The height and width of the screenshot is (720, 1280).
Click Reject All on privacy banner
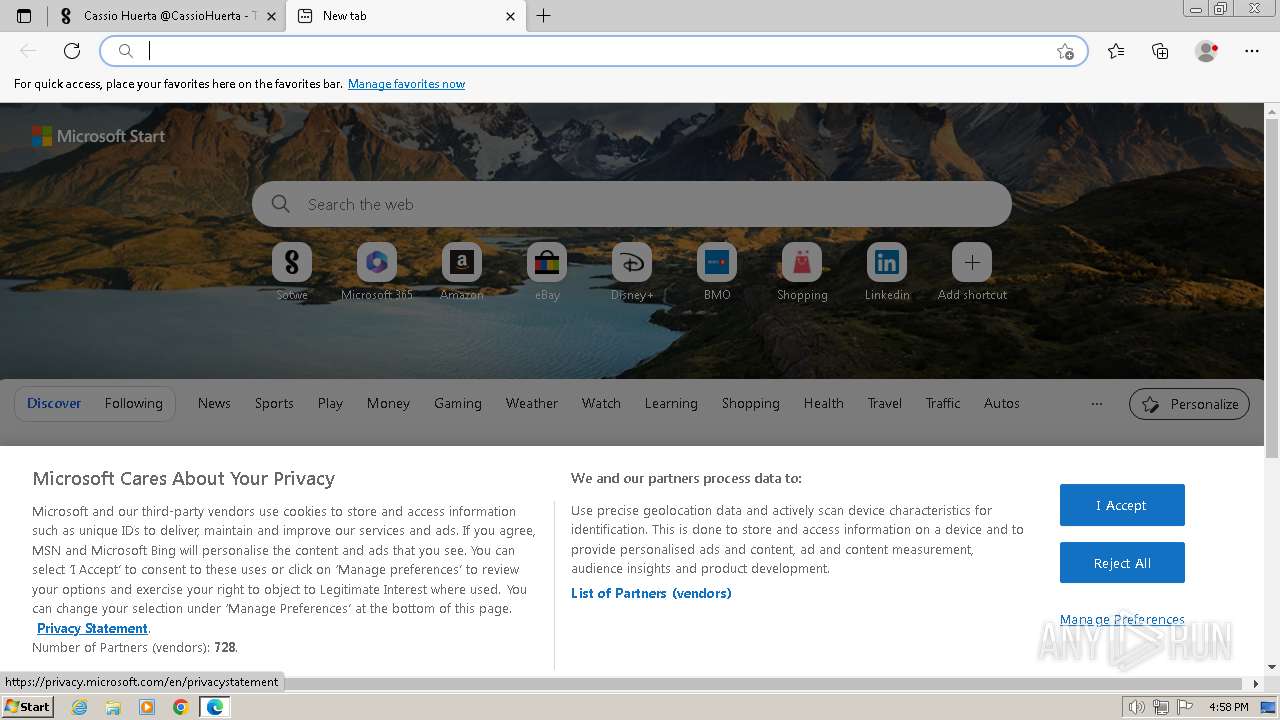coord(1122,563)
